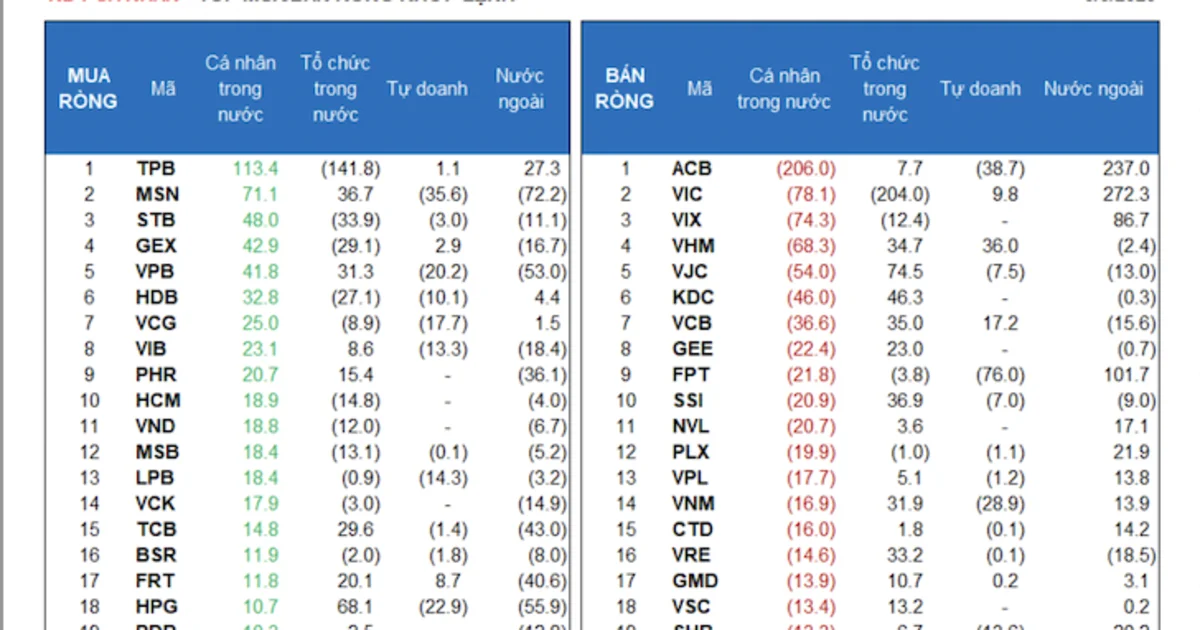Image resolution: width=1200 pixels, height=630 pixels.
Task: Click the MUA RÒNG column header
Action: (x=89, y=89)
